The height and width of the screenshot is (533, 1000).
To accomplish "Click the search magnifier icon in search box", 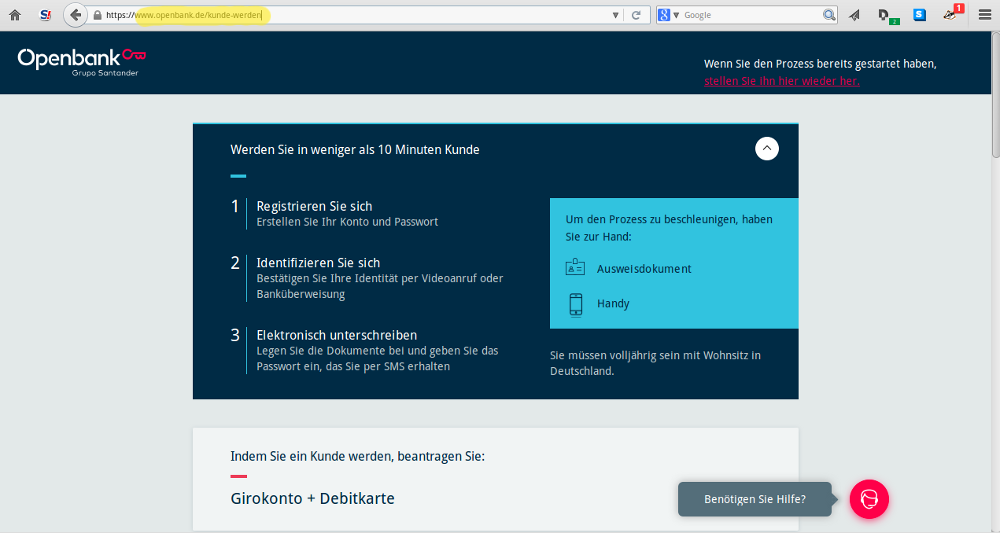I will pos(829,15).
